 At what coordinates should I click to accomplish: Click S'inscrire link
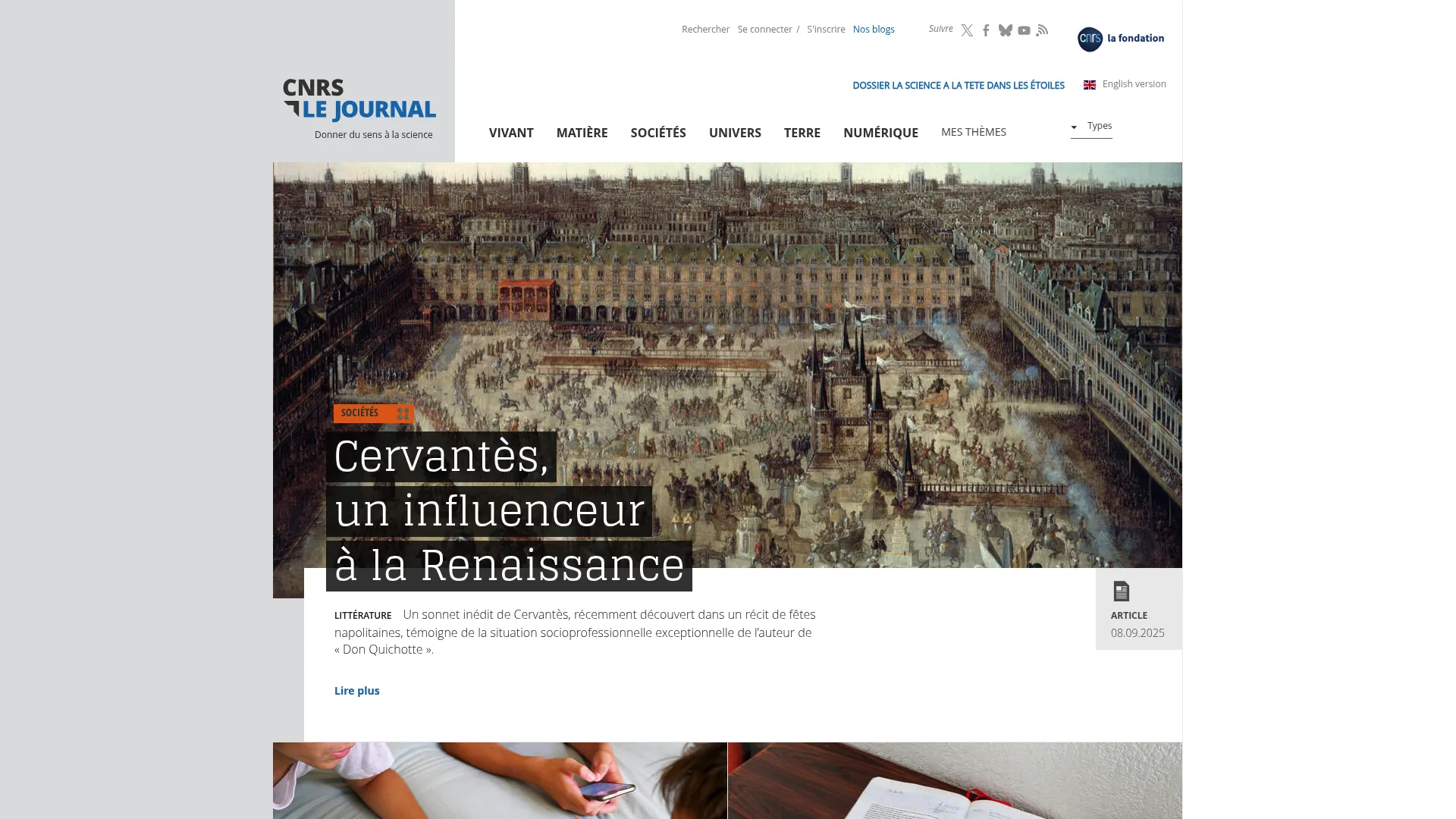click(x=826, y=30)
